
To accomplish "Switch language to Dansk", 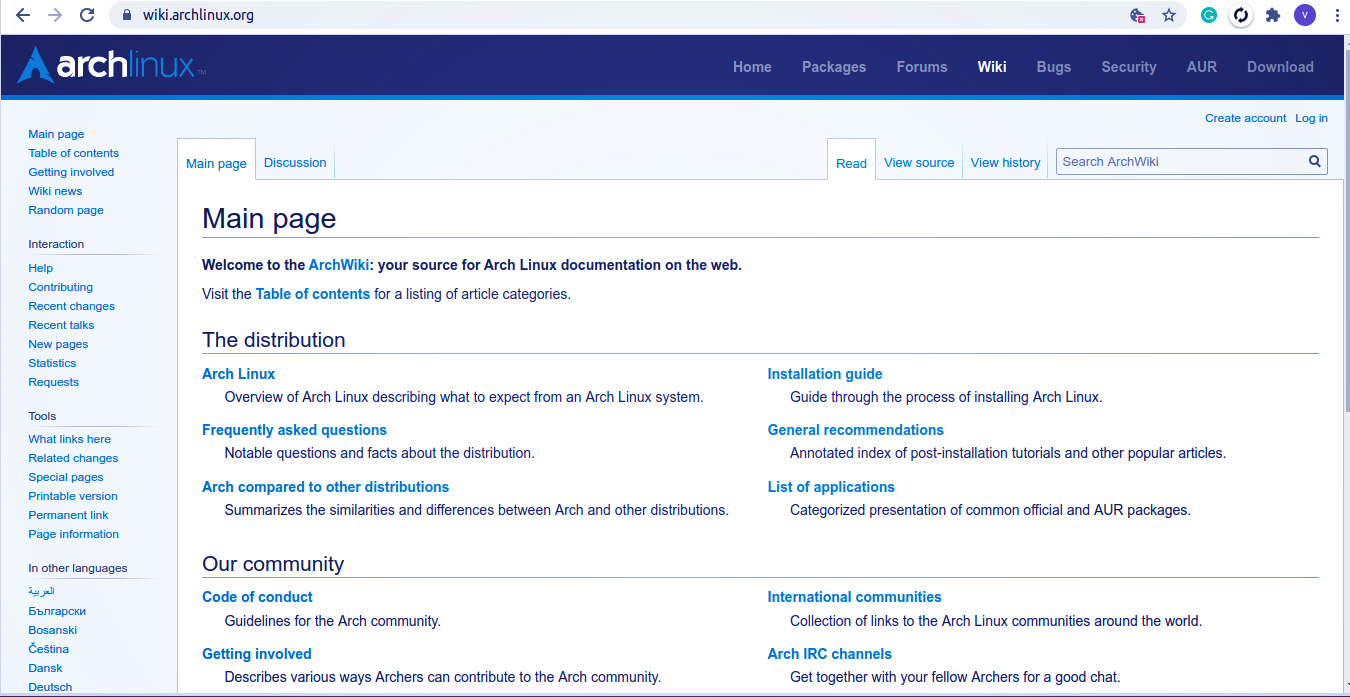I will (45, 668).
